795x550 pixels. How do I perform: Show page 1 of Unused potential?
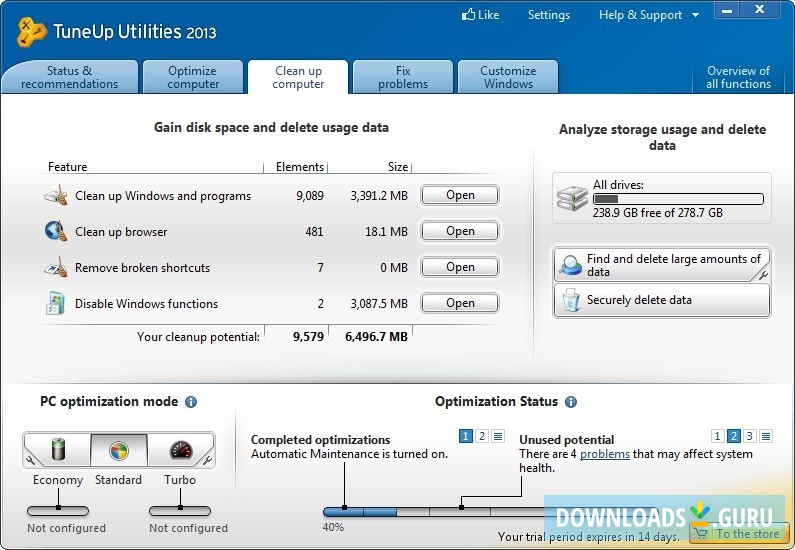(717, 436)
